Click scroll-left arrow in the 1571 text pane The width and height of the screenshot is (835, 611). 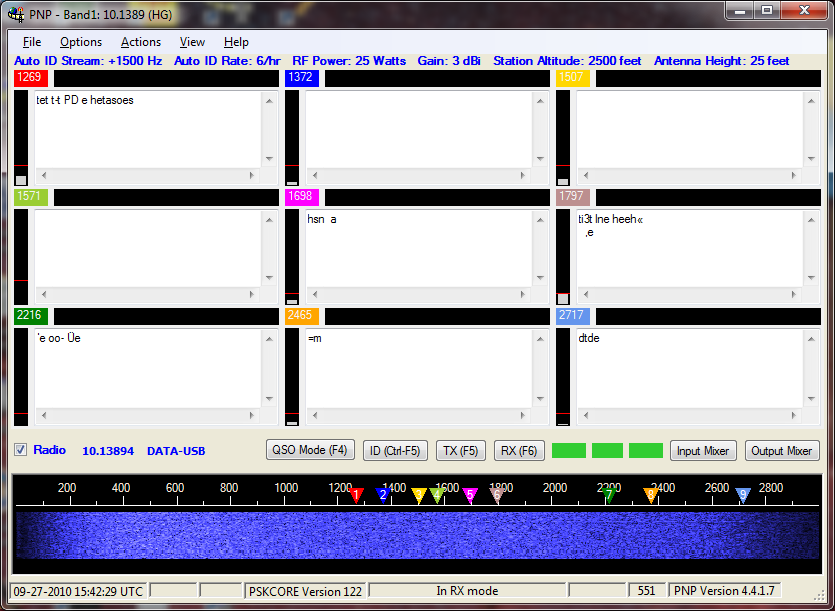pos(44,294)
